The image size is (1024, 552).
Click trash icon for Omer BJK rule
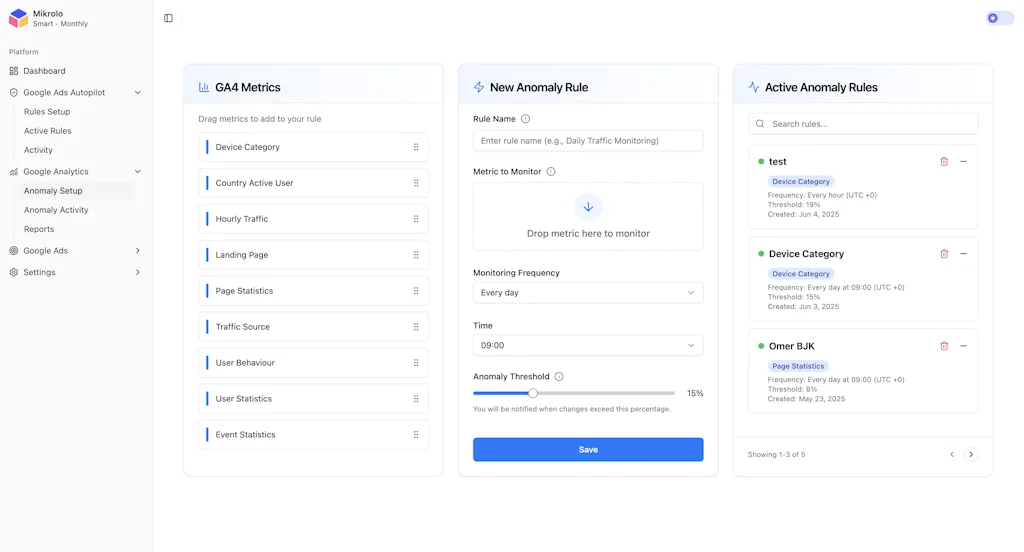pyautogui.click(x=944, y=346)
